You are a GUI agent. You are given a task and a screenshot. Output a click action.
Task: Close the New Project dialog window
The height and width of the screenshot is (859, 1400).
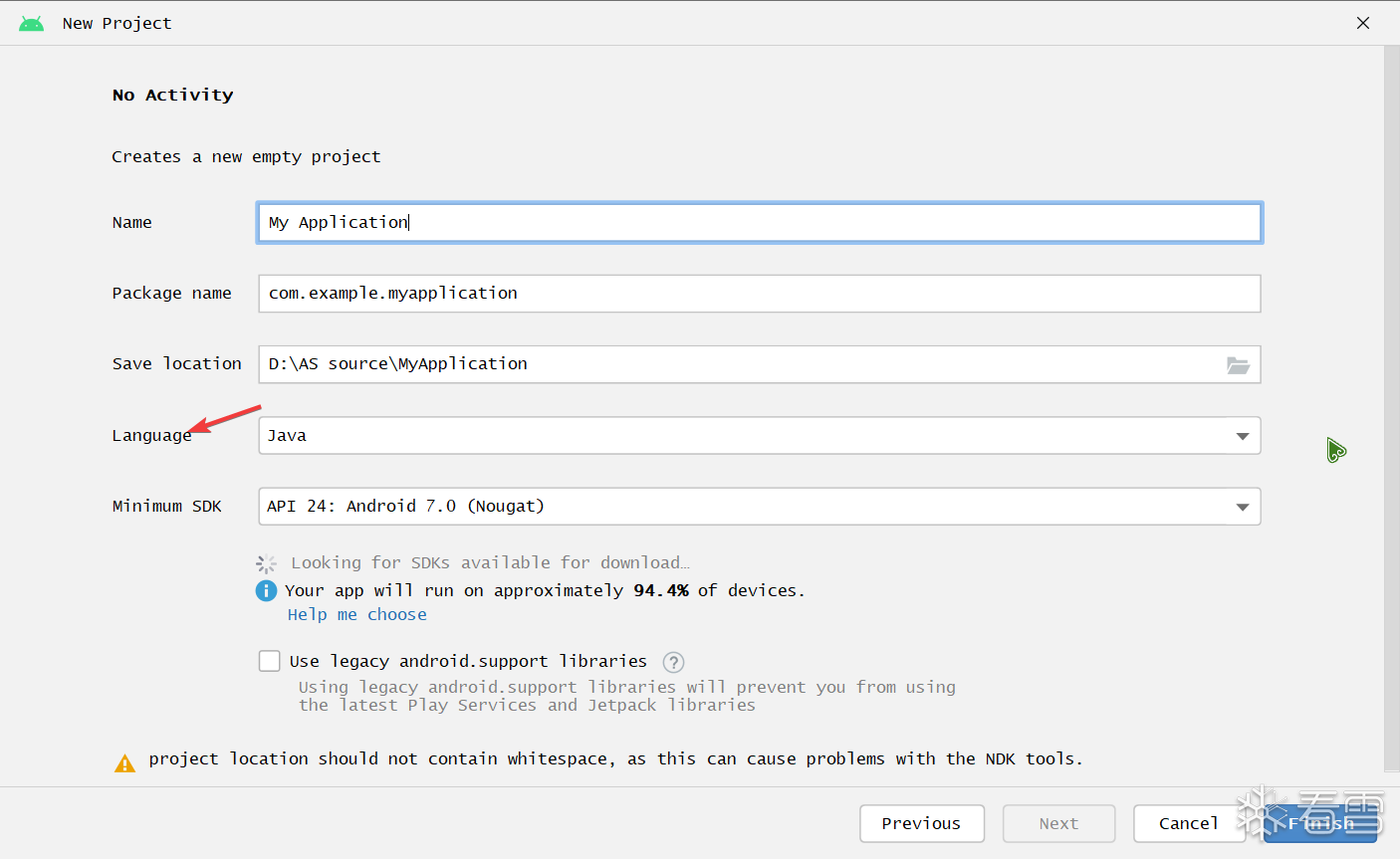(1363, 23)
